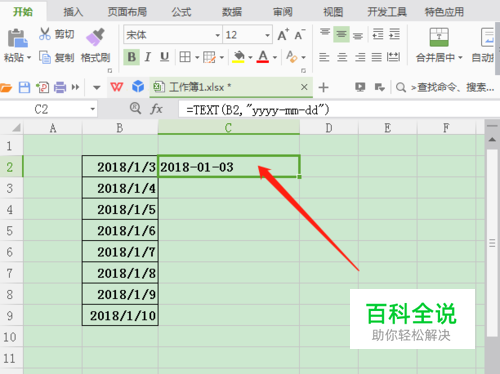Apply cell borders icon
This screenshot has width=500, height=374.
(x=185, y=57)
